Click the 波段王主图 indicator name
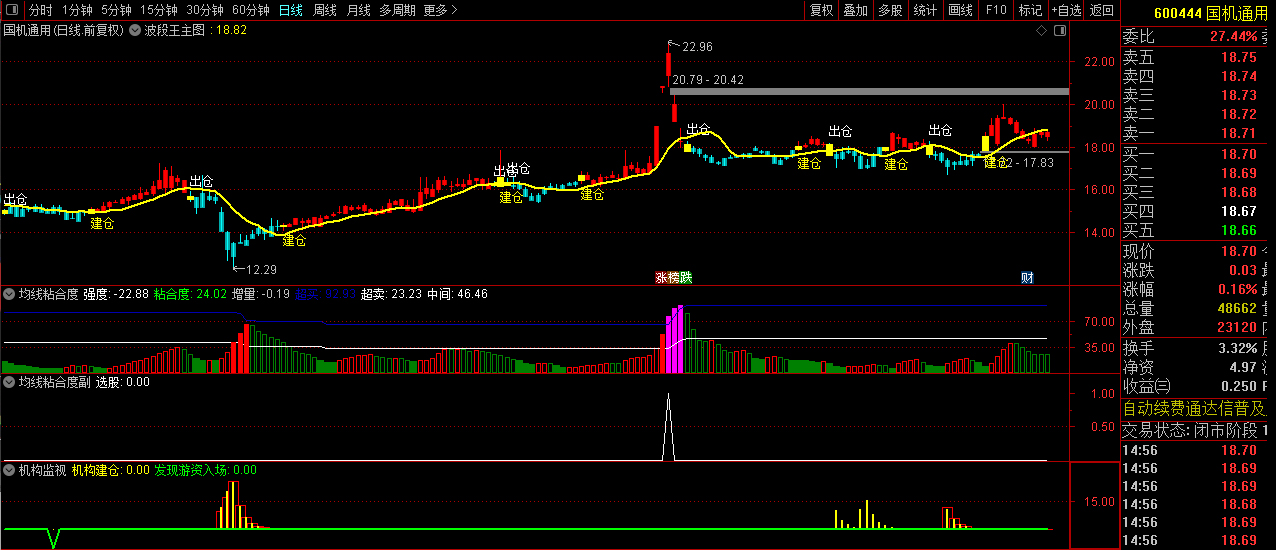1276x550 pixels. [x=175, y=30]
